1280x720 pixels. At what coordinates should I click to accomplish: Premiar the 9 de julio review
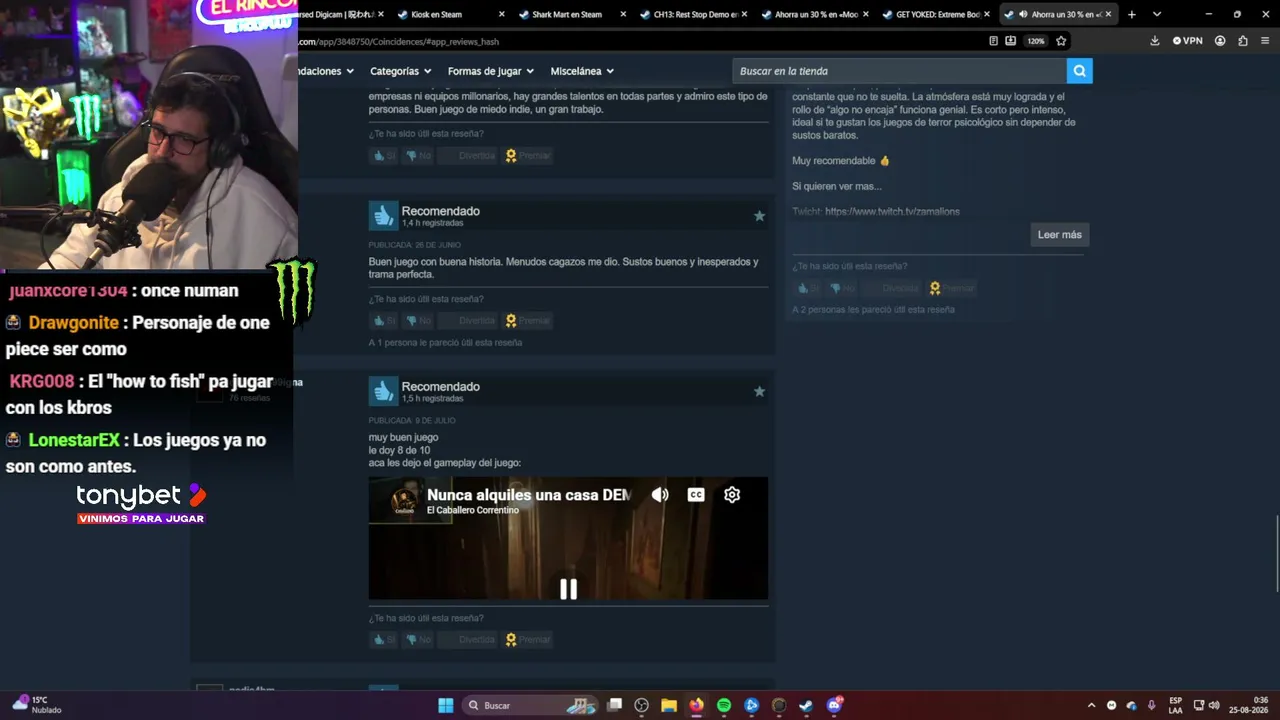coord(527,640)
